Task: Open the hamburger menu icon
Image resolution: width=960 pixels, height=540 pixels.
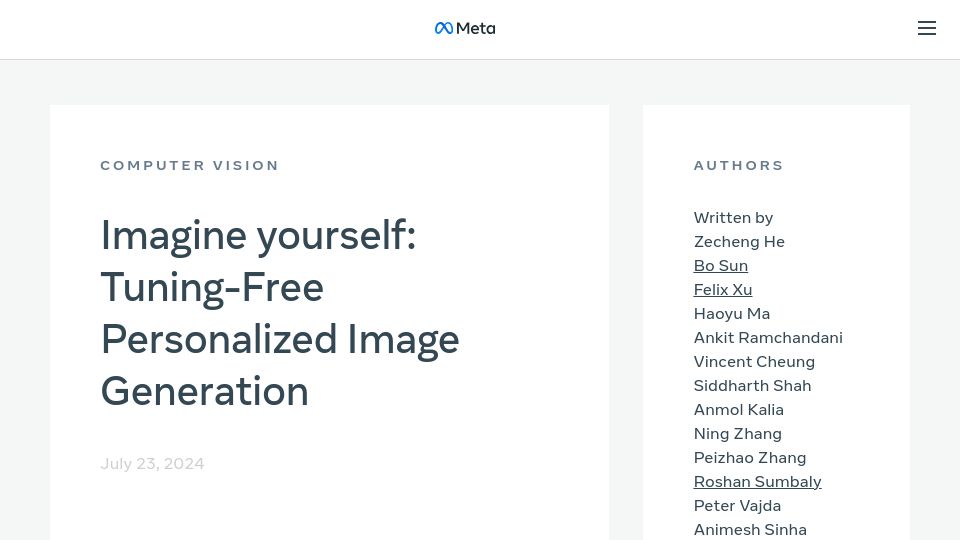Action: (926, 28)
